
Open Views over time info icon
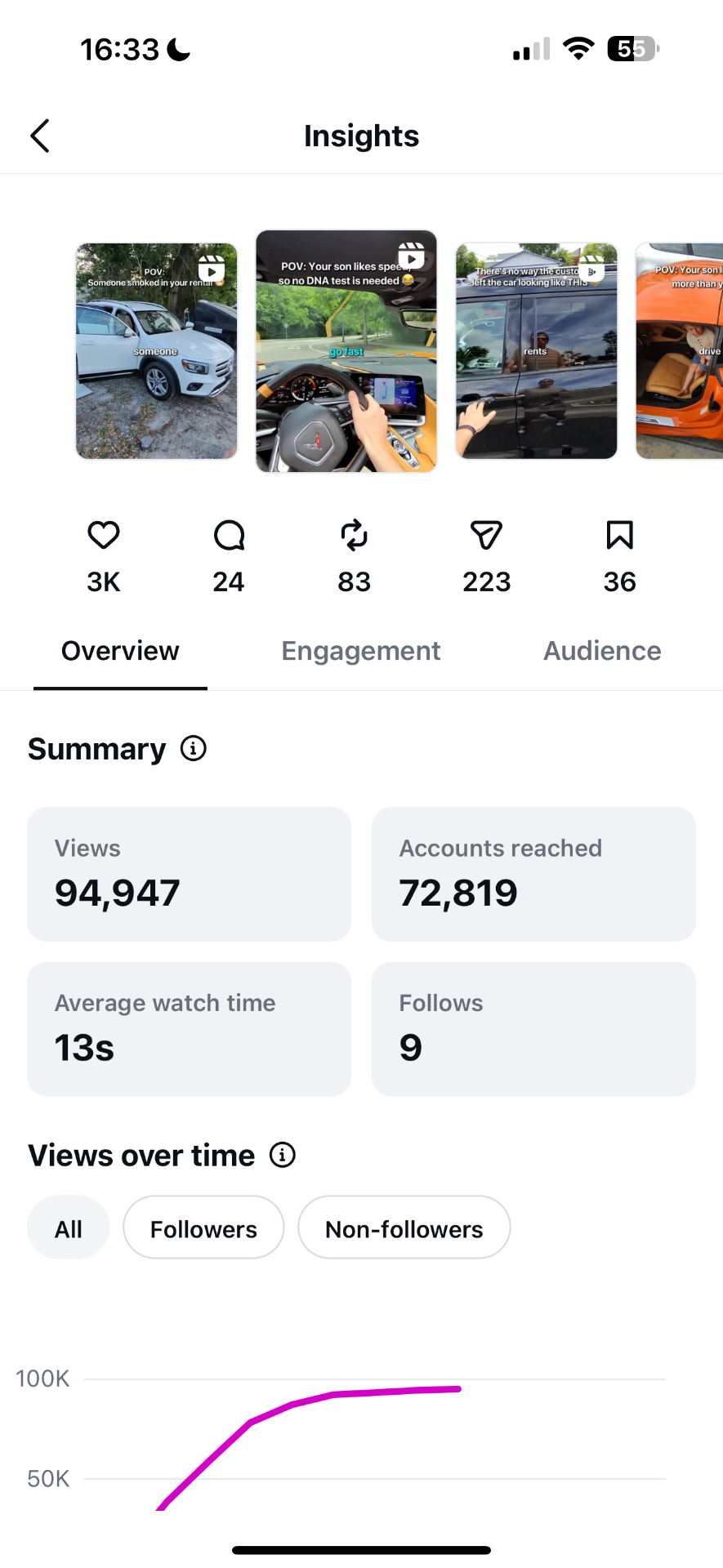[x=283, y=1155]
